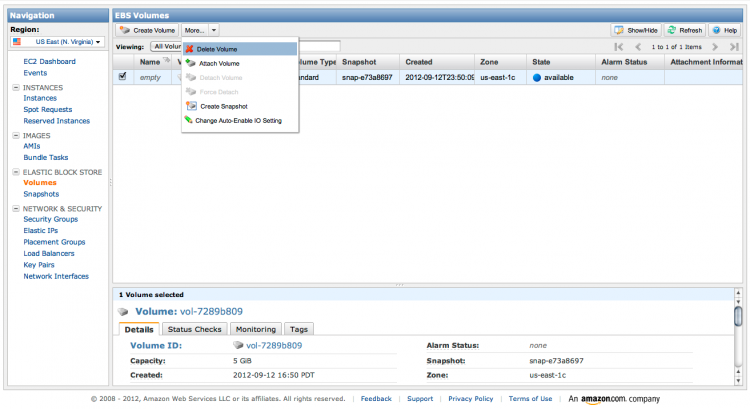Click the Attach Volume disk icon
The width and height of the screenshot is (750, 409).
(x=190, y=63)
